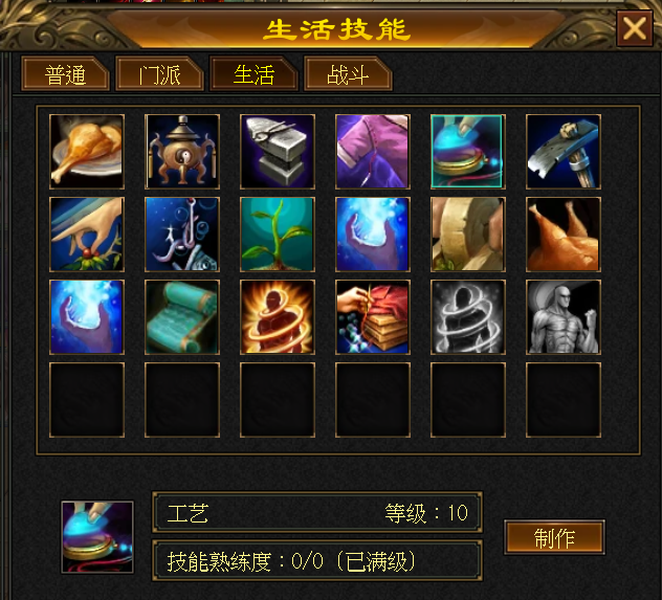Viewport: 662px width, 600px height.
Task: Open the 门派 tab
Action: point(160,75)
